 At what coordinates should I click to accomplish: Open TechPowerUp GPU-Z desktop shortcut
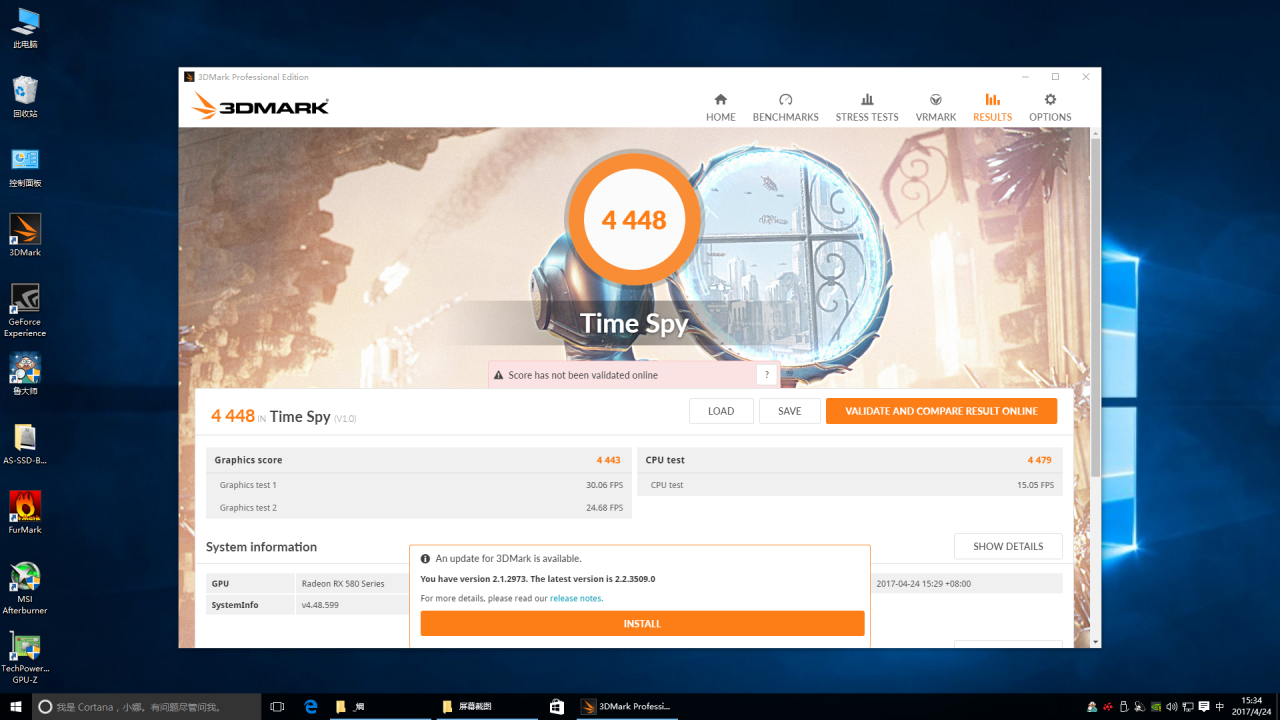click(x=25, y=657)
